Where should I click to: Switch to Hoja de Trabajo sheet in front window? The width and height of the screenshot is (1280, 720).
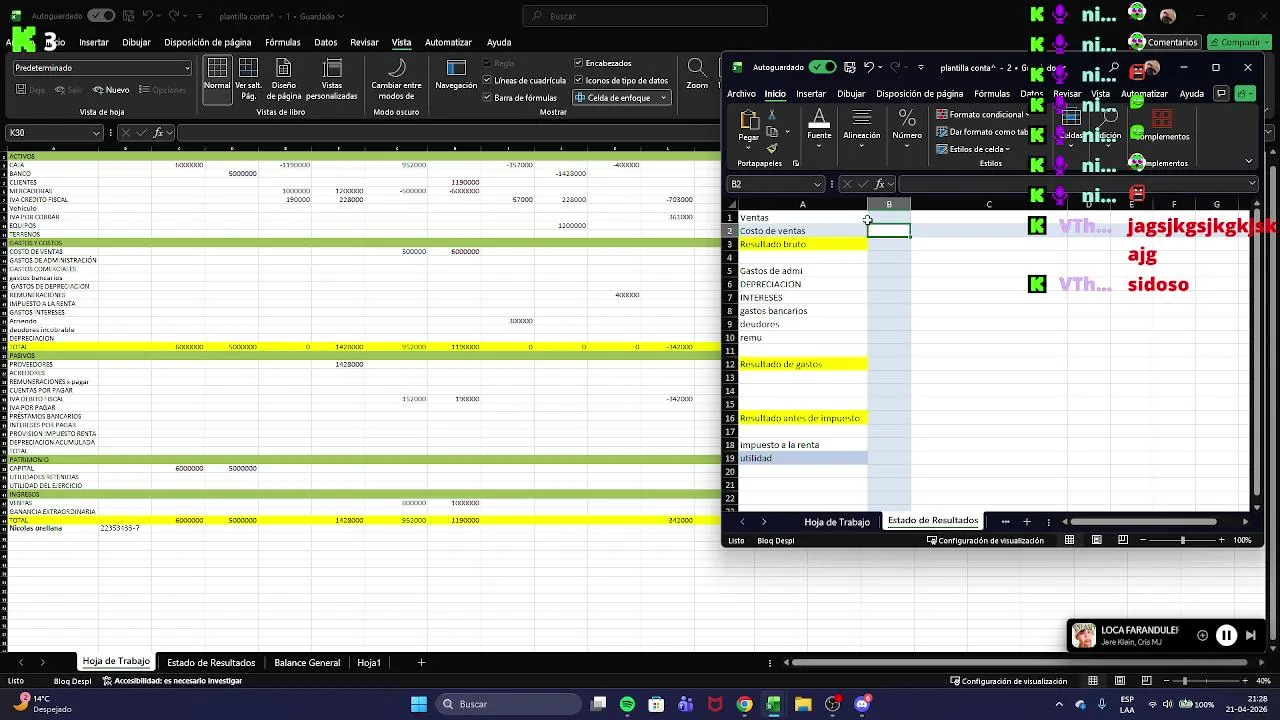point(837,522)
